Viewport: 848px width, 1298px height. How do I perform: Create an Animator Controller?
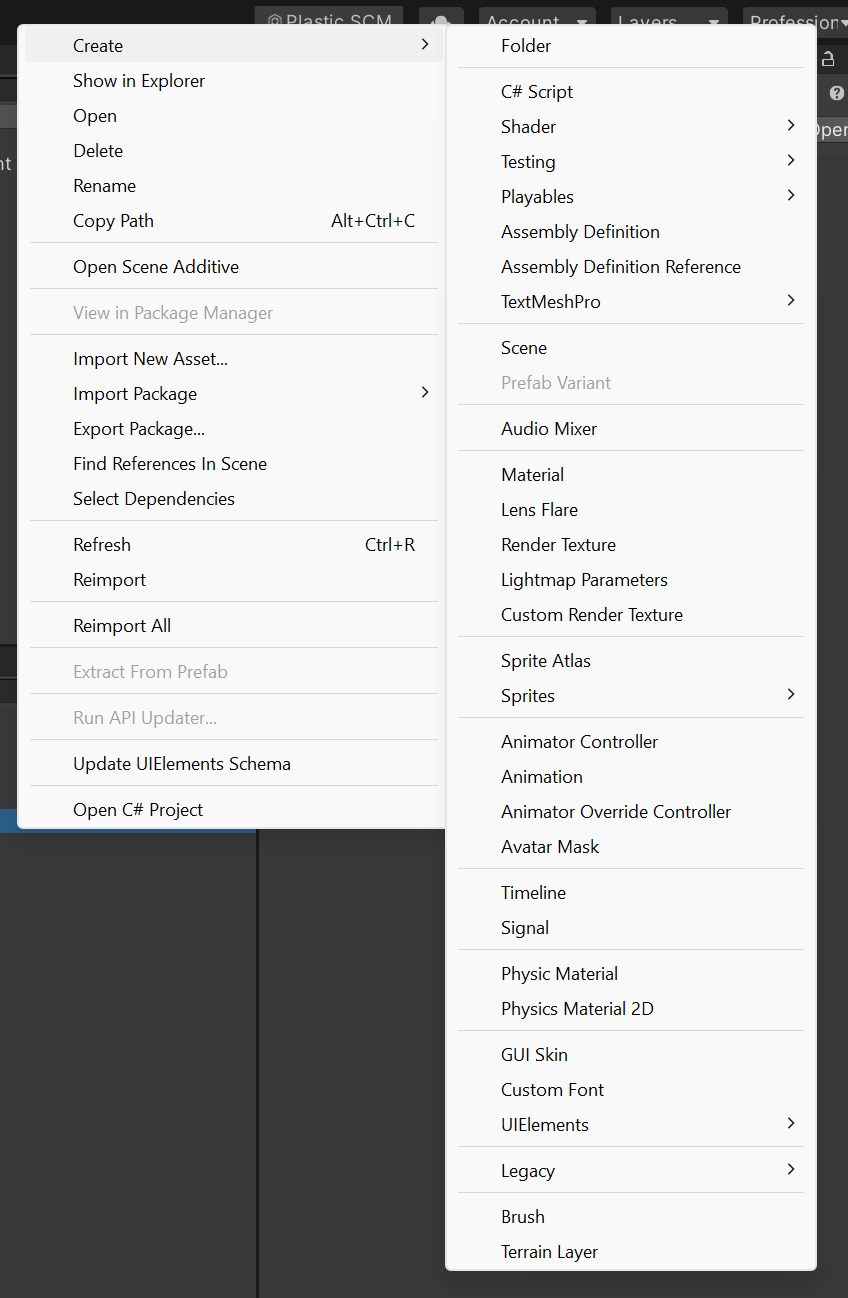click(x=631, y=742)
